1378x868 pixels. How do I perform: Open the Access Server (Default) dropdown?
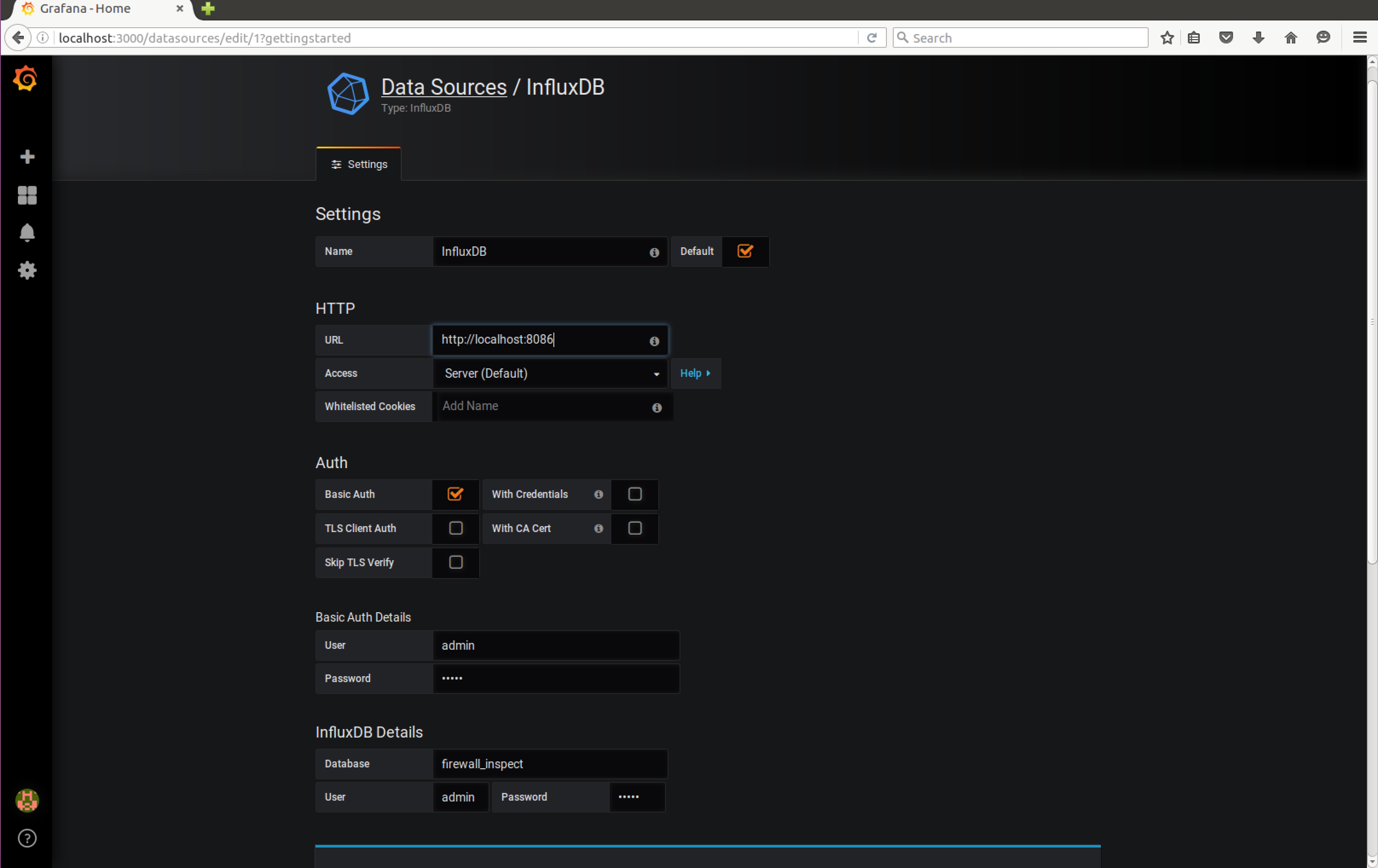tap(550, 373)
